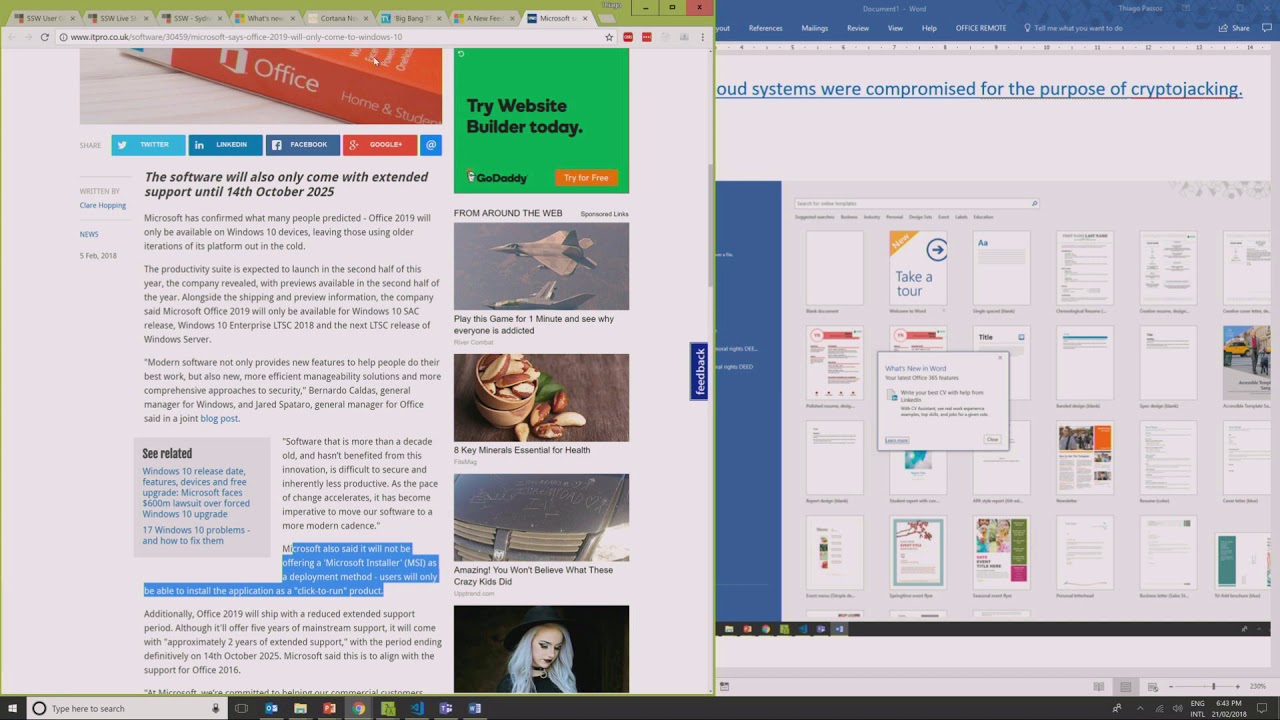Viewport: 1280px width, 720px height.
Task: Click GoDaddy 'Try for Free' button
Action: click(586, 178)
